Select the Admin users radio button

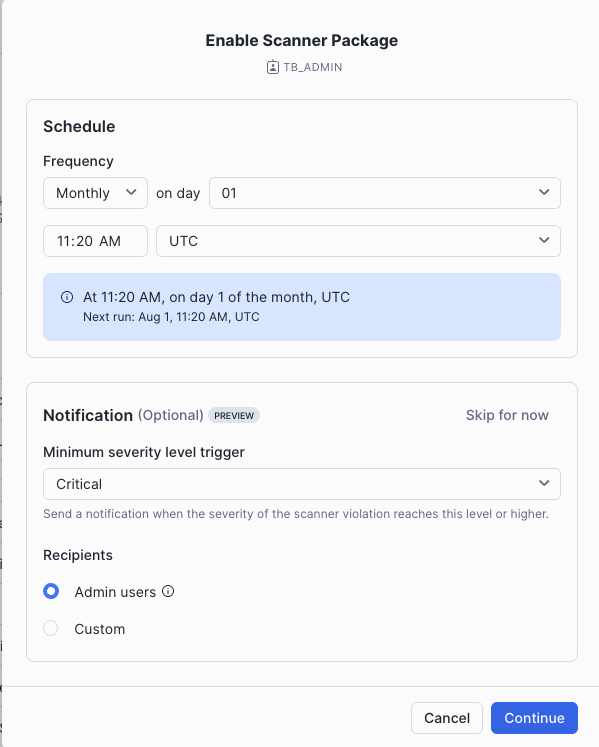pyautogui.click(x=51, y=591)
